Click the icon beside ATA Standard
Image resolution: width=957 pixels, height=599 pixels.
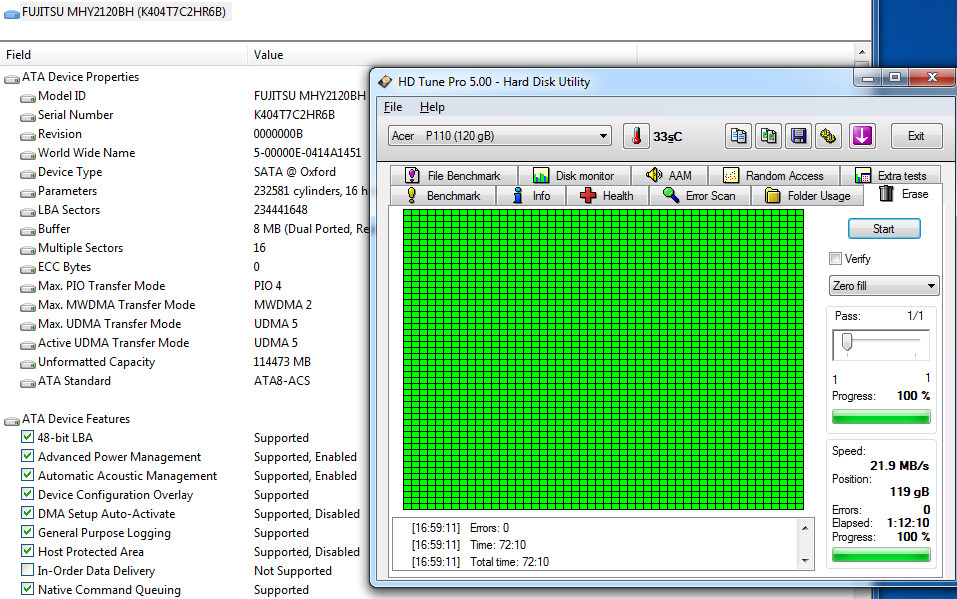pos(27,382)
